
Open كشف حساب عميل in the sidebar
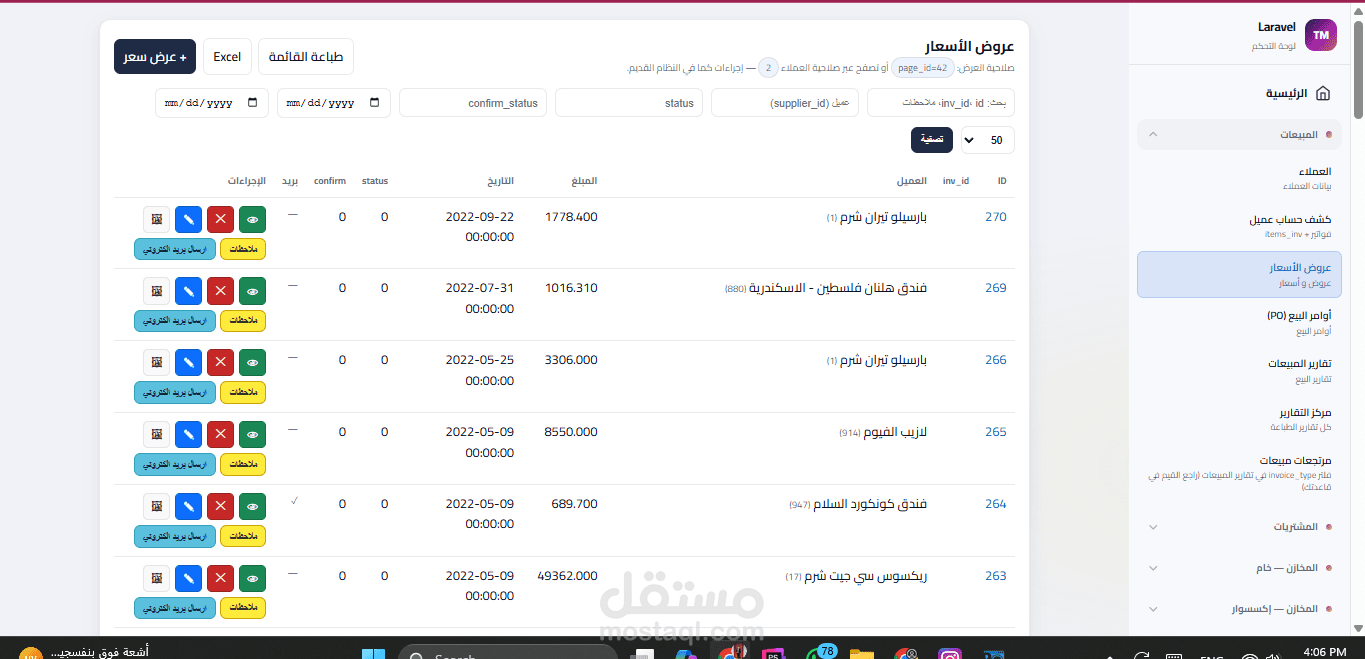click(1239, 226)
